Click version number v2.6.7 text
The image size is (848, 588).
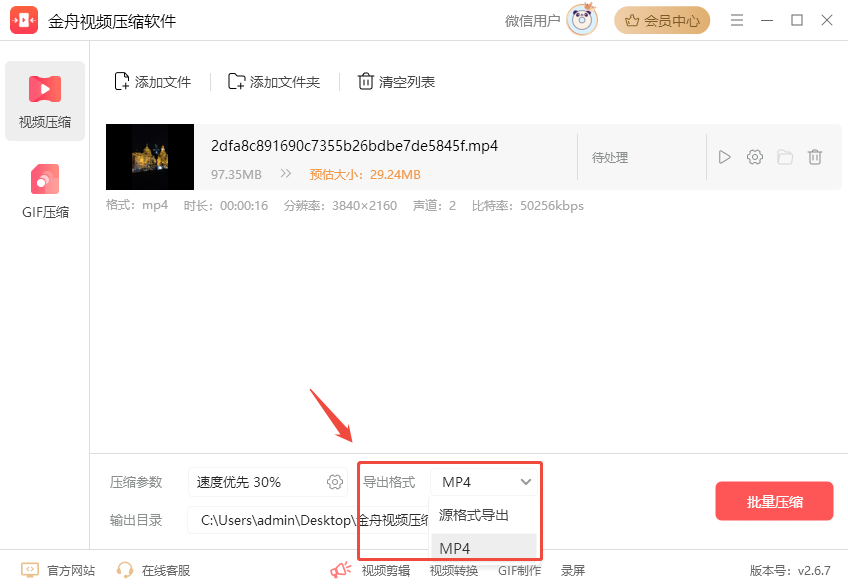point(790,571)
